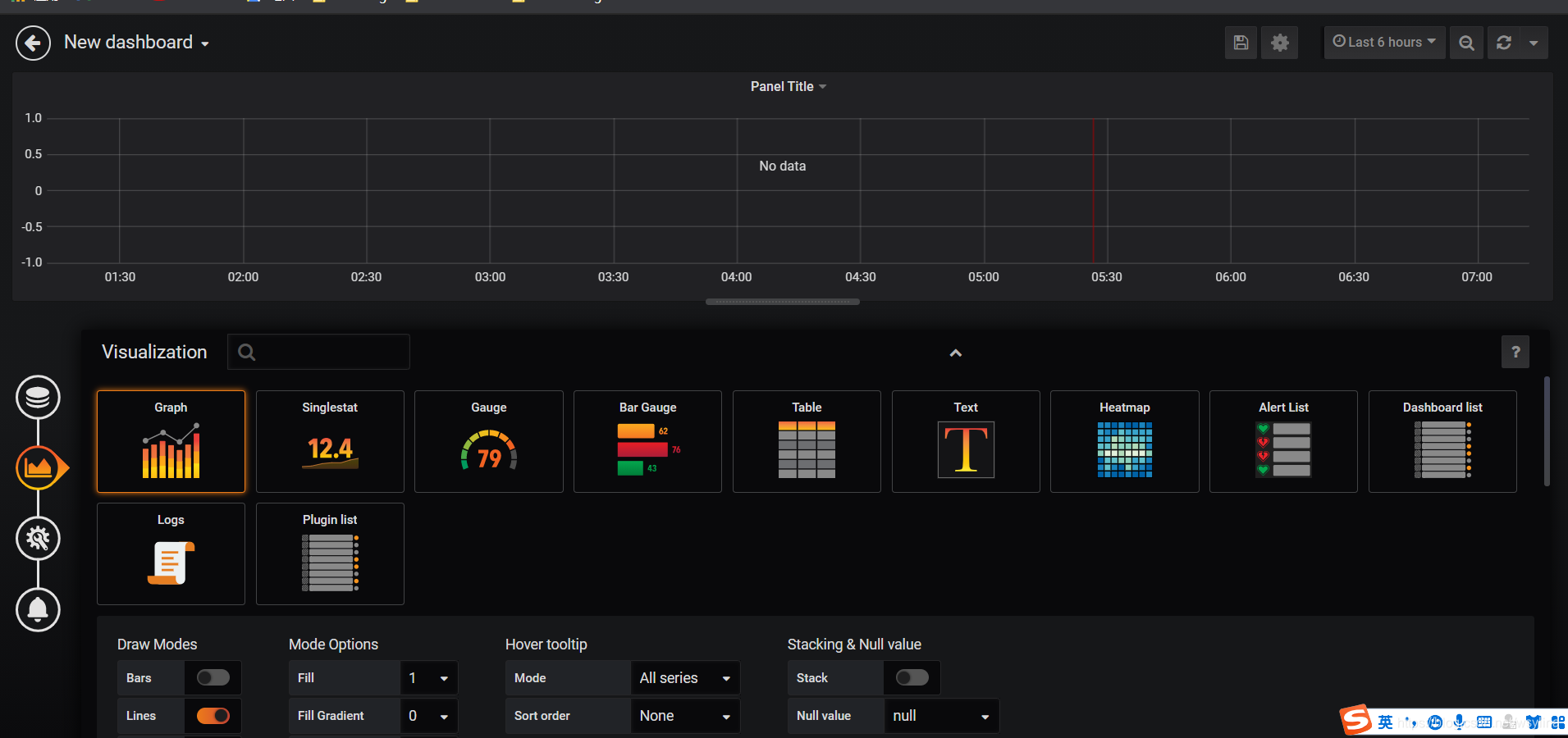Viewport: 1568px width, 738px height.
Task: Open the Alert tab bell icon
Action: pyautogui.click(x=38, y=609)
